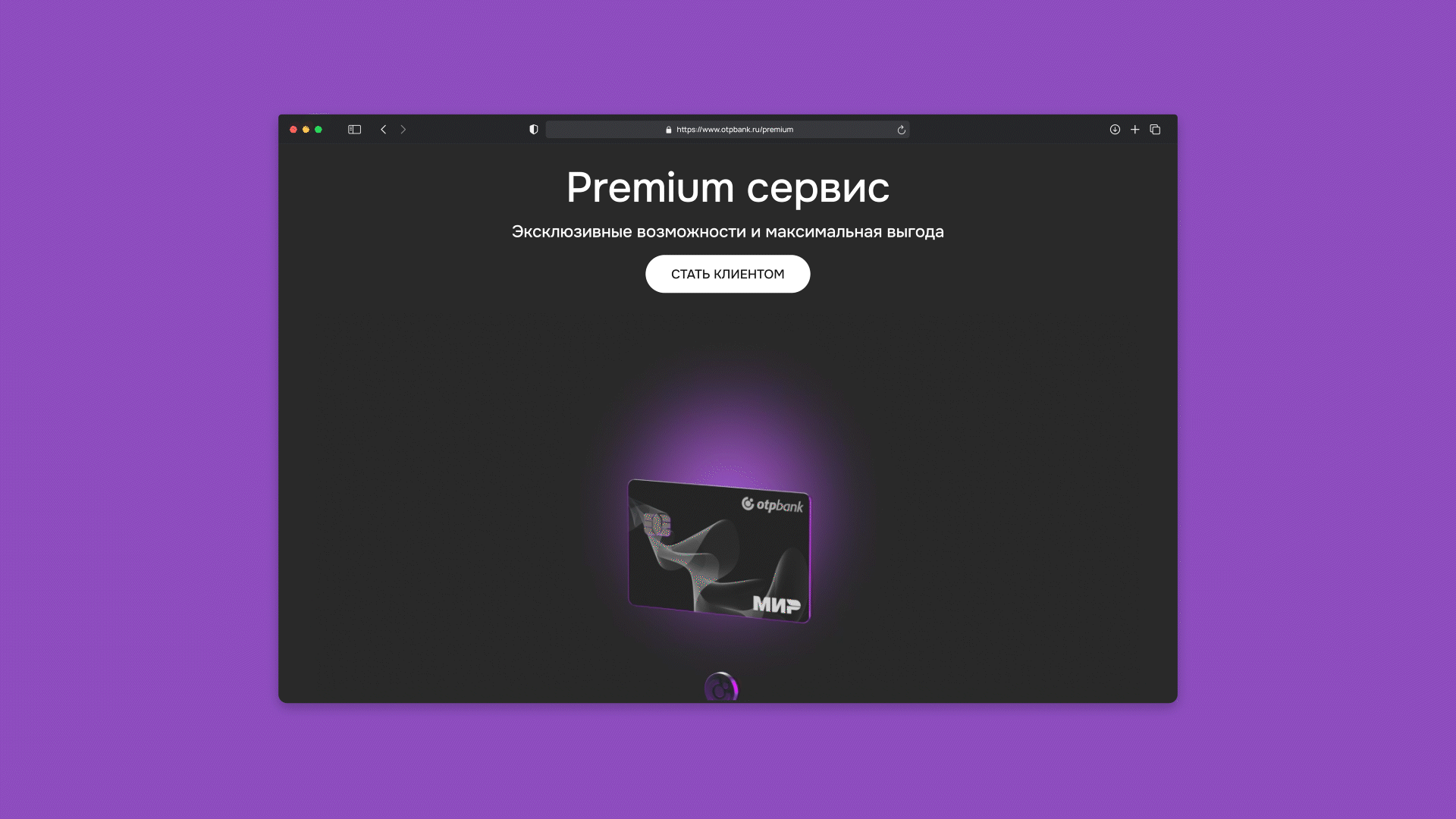Click the lock icon in address bar
Screen dimensions: 1456x819
point(668,130)
